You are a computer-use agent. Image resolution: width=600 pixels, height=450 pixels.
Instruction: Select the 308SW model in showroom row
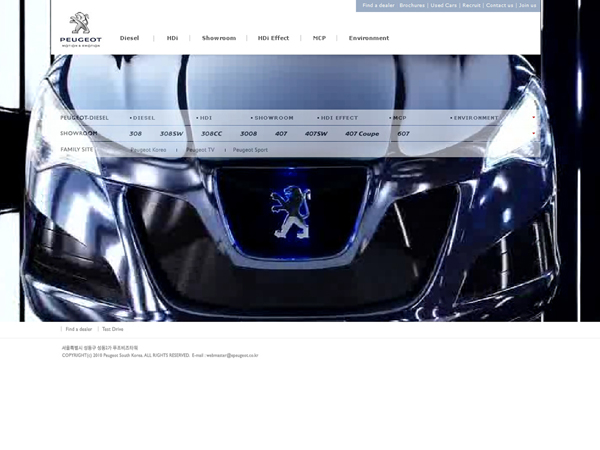pyautogui.click(x=171, y=133)
